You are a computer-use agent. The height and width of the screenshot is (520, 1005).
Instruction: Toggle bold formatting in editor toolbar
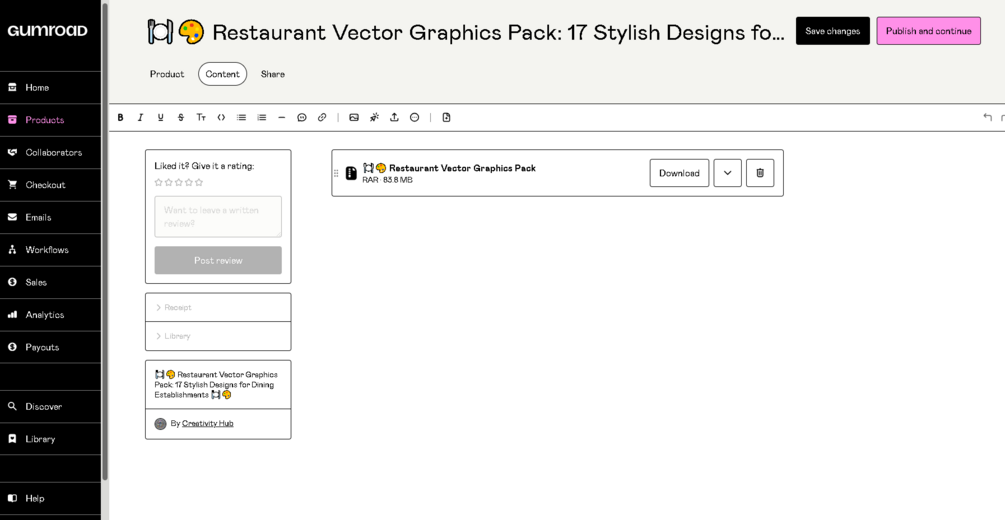(120, 117)
